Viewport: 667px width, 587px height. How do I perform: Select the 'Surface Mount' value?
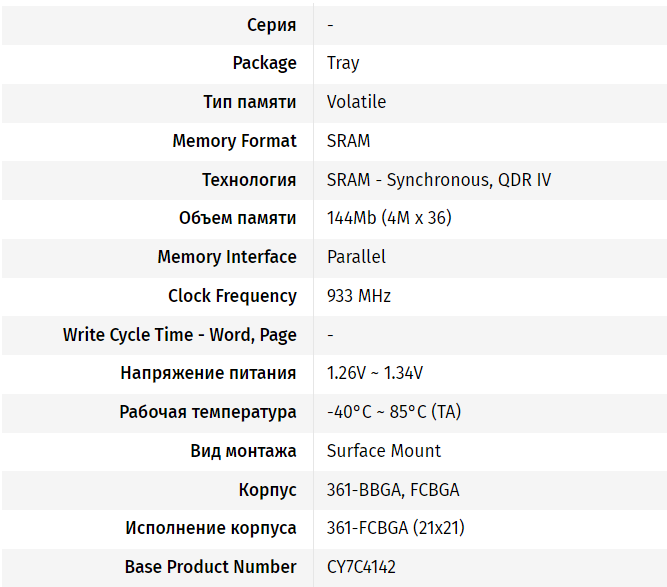[x=384, y=451]
